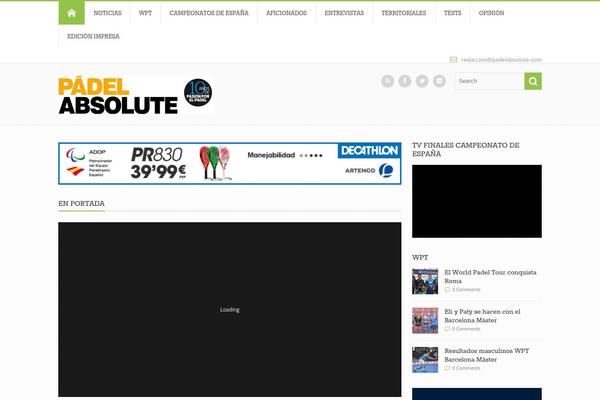Visit the Facebook page icon
This screenshot has height=400, width=600.
(404, 81)
